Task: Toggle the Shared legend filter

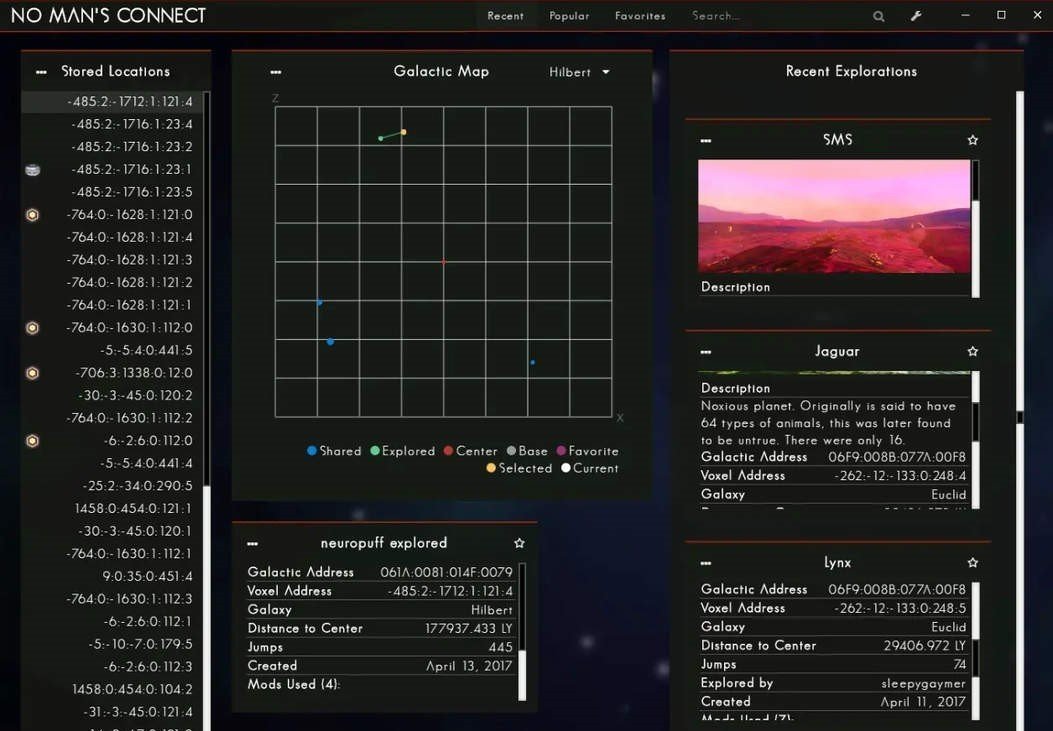Action: (x=334, y=451)
